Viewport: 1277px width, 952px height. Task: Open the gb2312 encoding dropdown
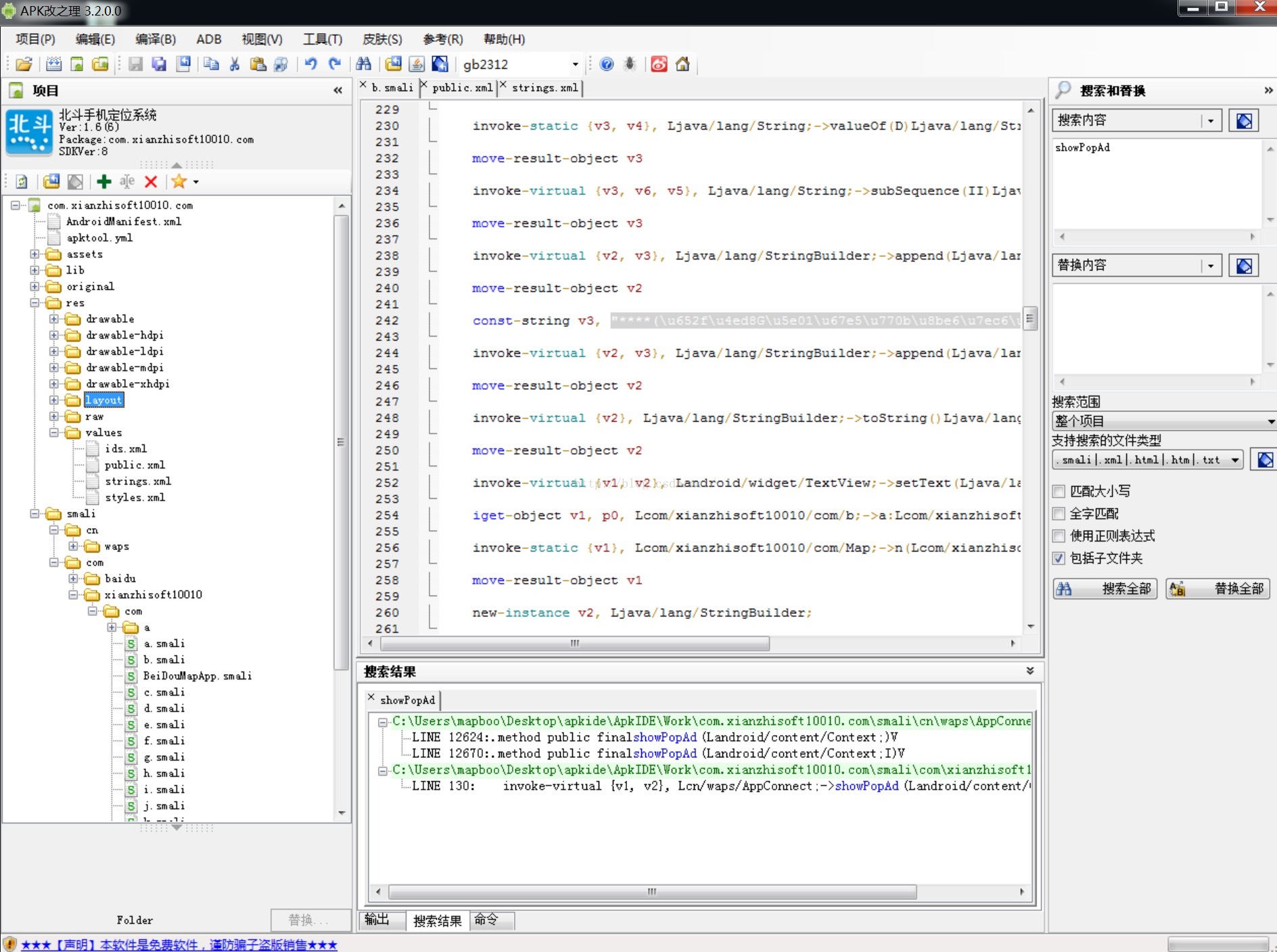575,65
